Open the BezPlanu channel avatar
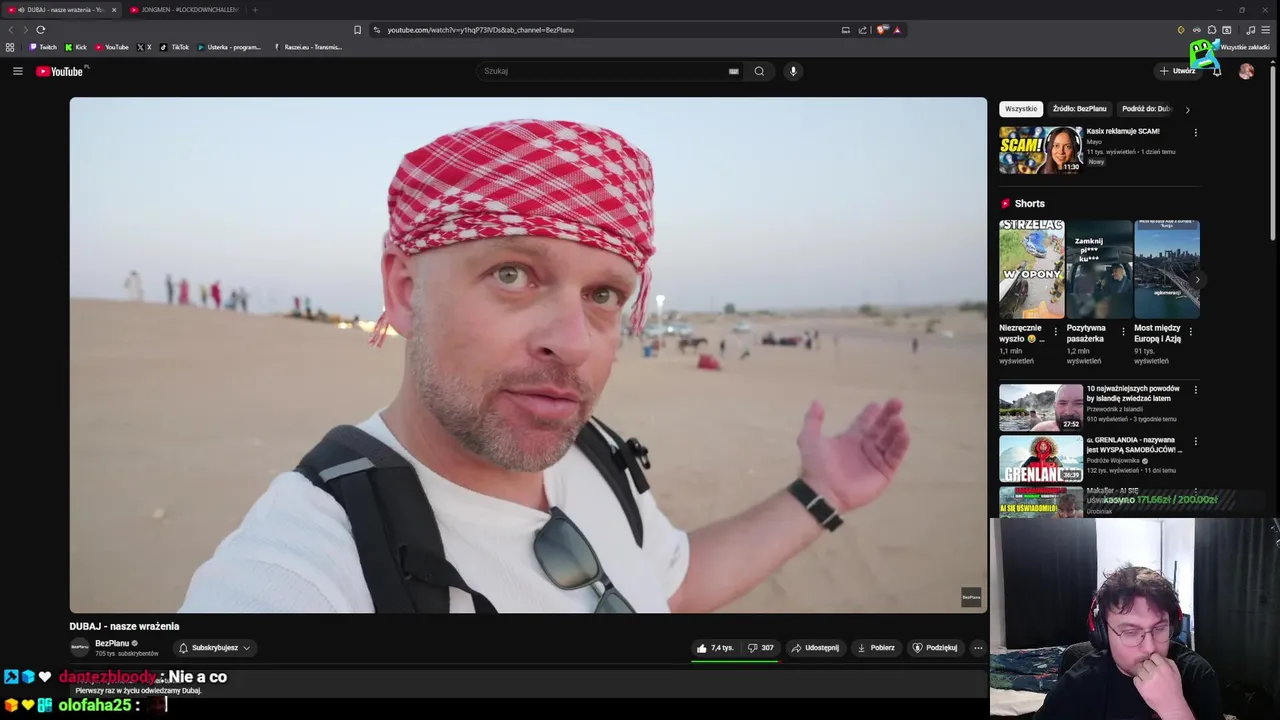1280x720 pixels. point(79,648)
